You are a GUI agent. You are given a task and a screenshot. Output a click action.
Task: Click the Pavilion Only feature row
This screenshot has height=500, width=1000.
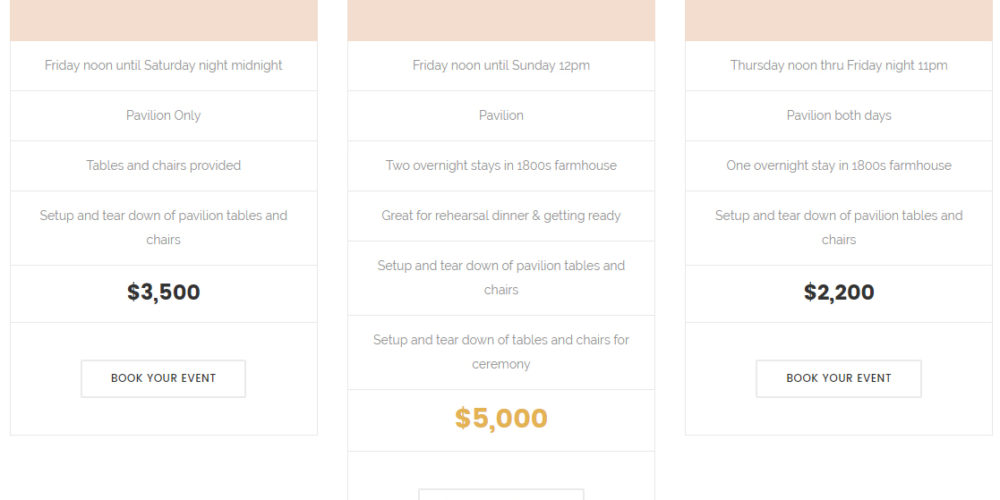[163, 115]
